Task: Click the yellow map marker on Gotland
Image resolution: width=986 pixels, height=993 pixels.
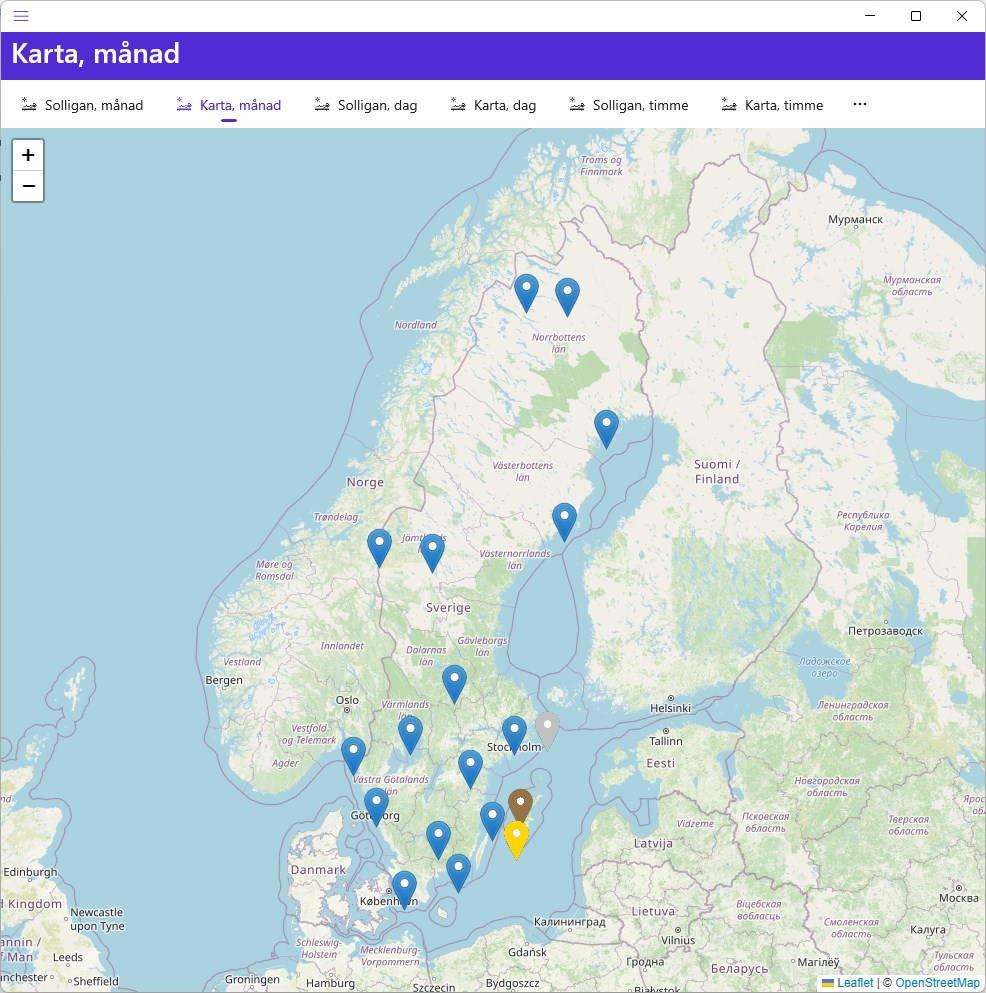Action: [x=516, y=839]
